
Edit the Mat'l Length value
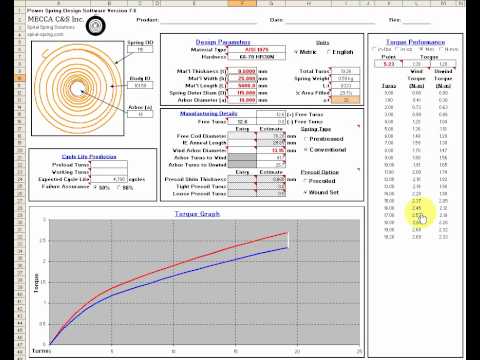pos(242,86)
